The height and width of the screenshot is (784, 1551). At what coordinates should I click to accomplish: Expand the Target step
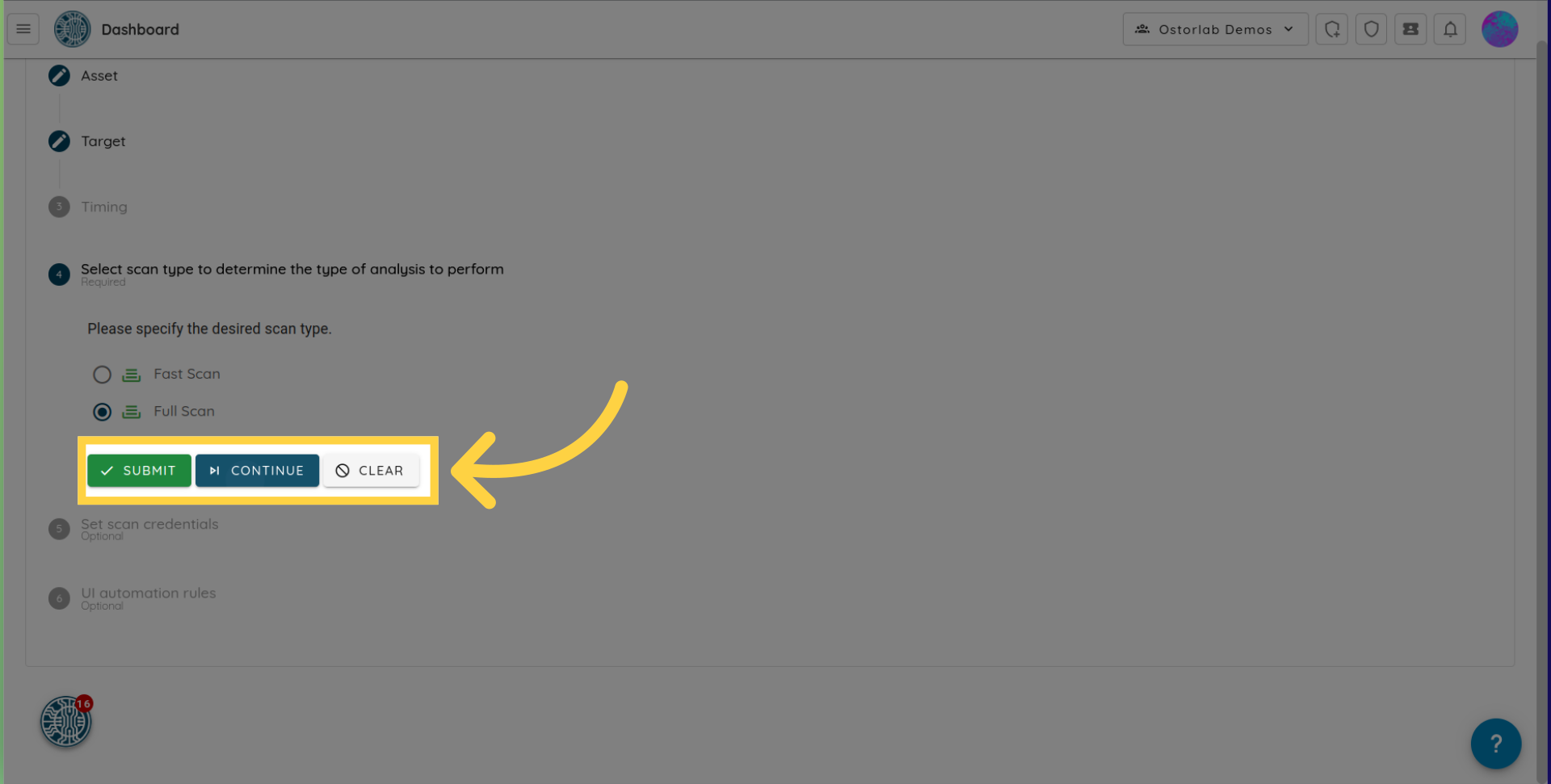pyautogui.click(x=103, y=141)
